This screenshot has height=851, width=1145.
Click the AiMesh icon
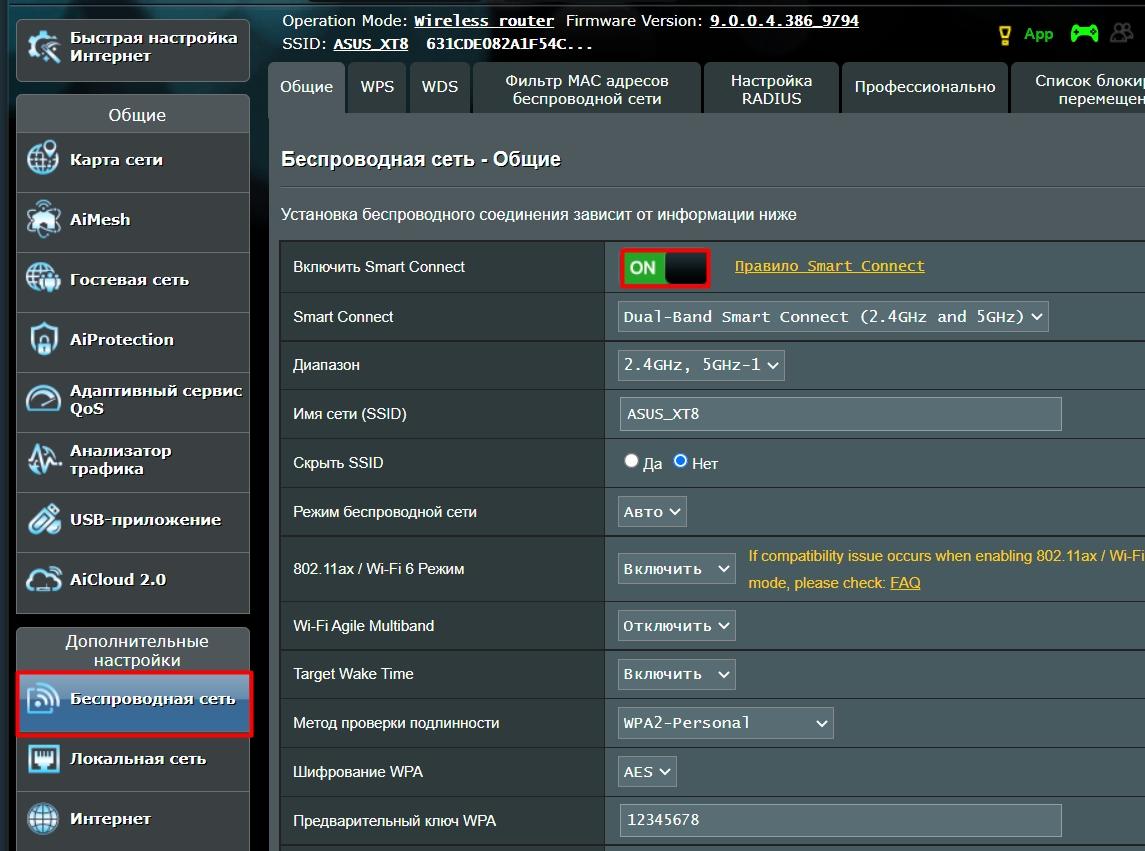(x=43, y=219)
